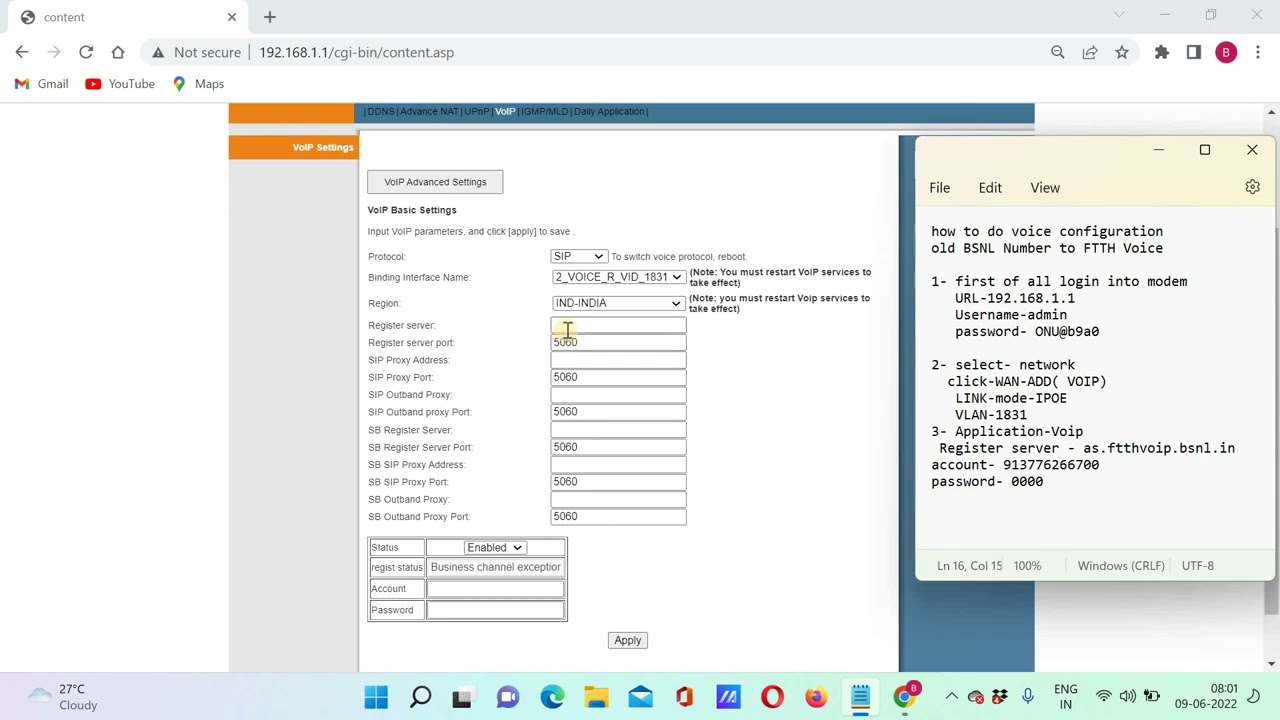Open Chrome tab search chevron
This screenshot has width=1280, height=720.
pyautogui.click(x=1119, y=15)
